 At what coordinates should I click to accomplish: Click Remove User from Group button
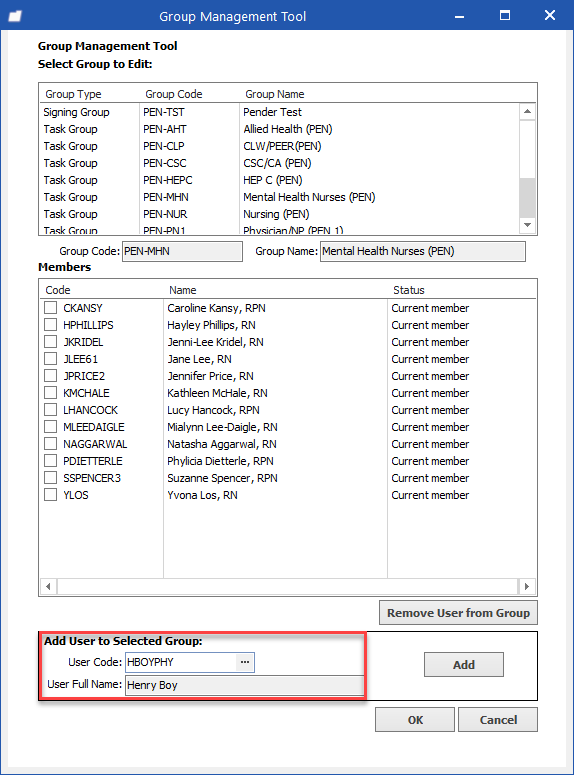click(x=458, y=613)
